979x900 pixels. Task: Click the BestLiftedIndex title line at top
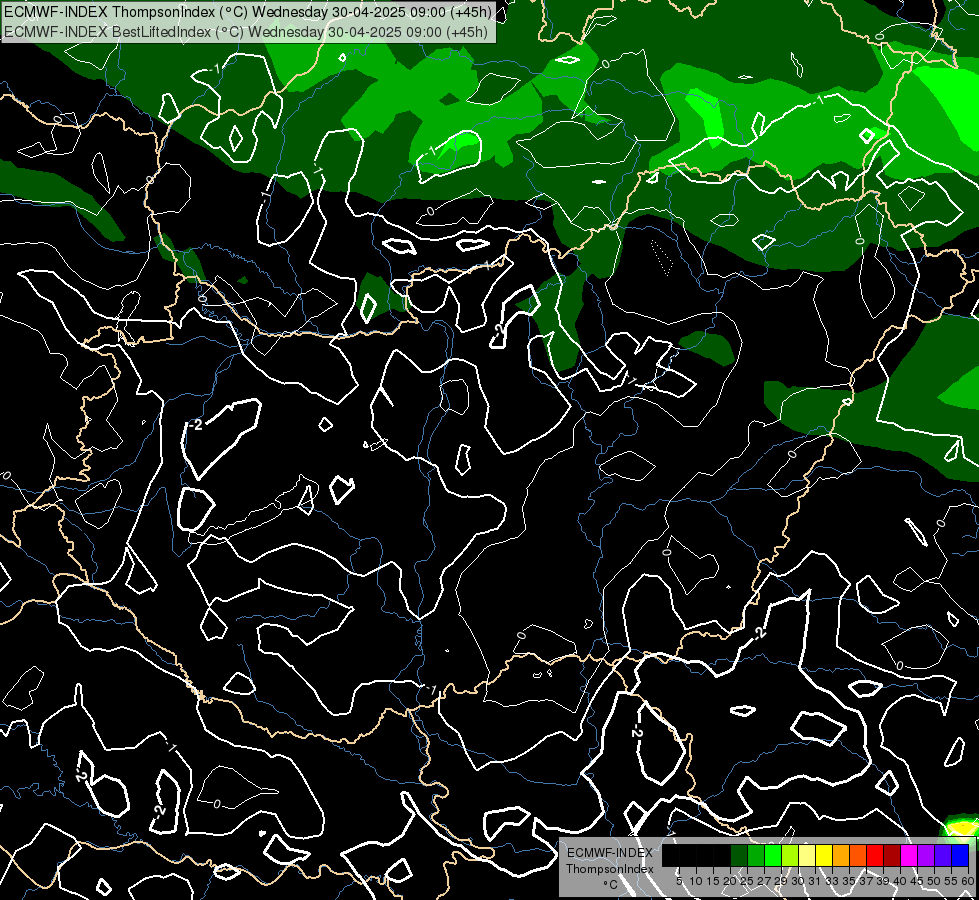point(245,32)
